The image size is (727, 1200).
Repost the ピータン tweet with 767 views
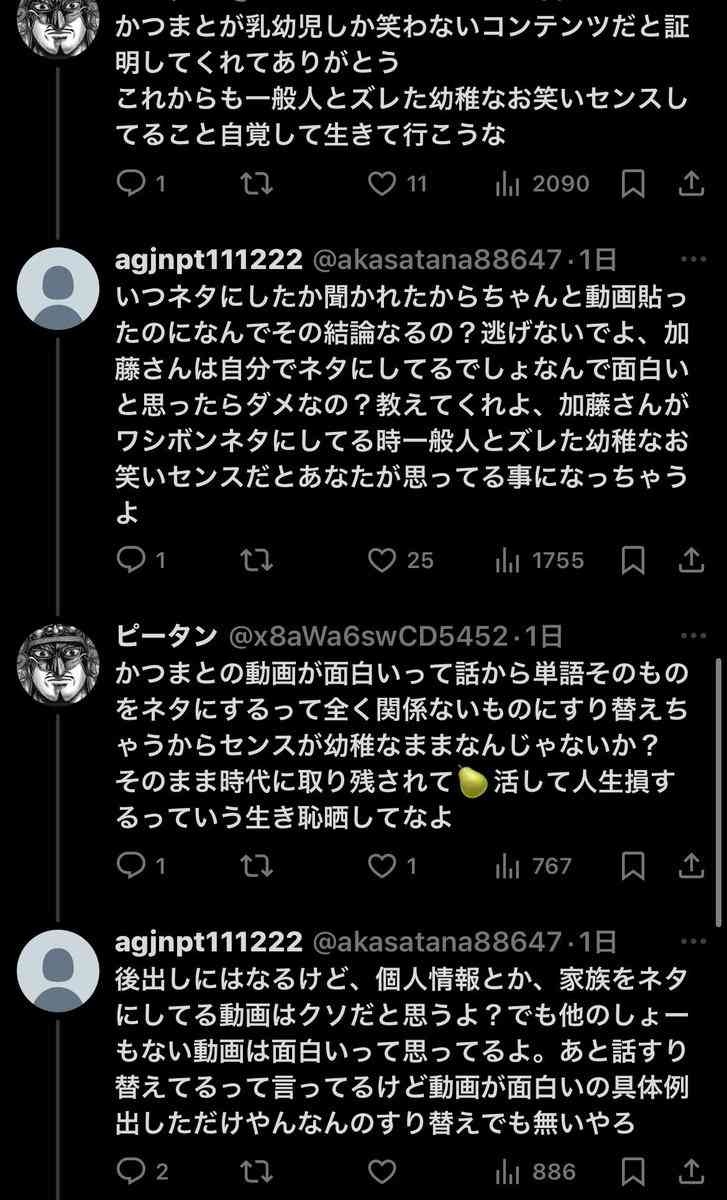257,865
